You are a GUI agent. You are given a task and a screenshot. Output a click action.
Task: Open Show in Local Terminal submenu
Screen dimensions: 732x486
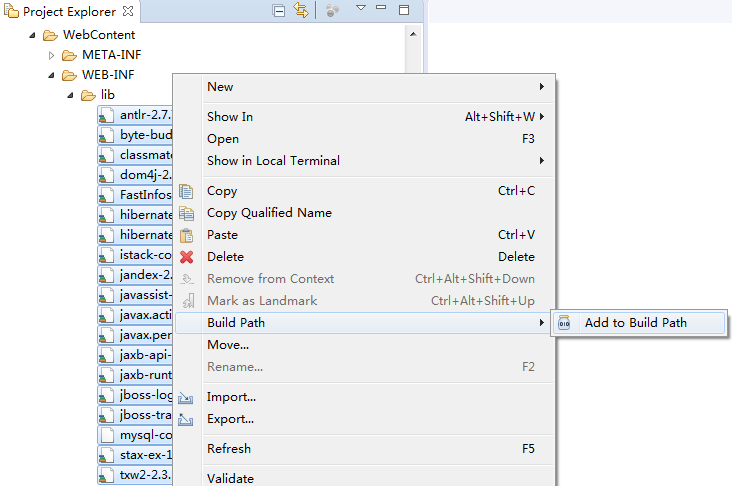tap(364, 161)
